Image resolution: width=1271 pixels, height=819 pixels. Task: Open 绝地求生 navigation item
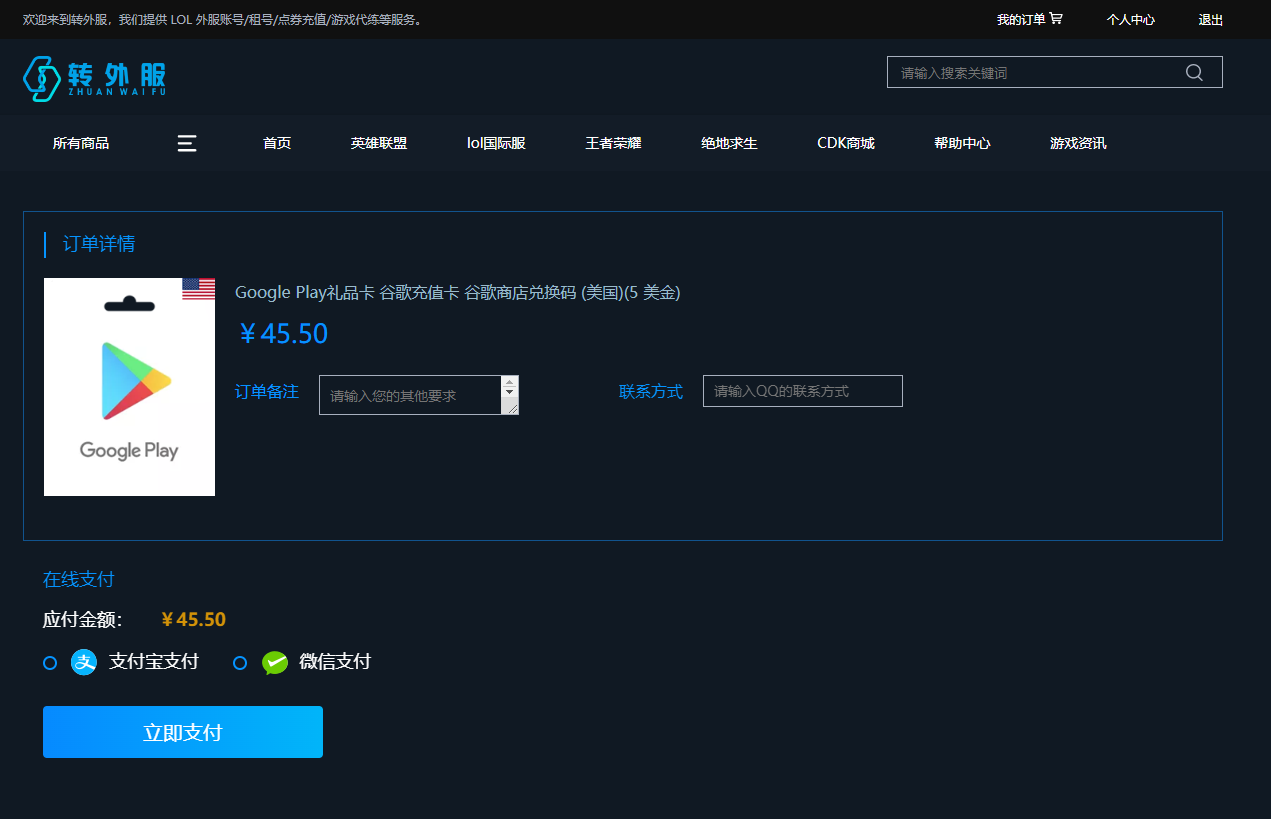(729, 143)
